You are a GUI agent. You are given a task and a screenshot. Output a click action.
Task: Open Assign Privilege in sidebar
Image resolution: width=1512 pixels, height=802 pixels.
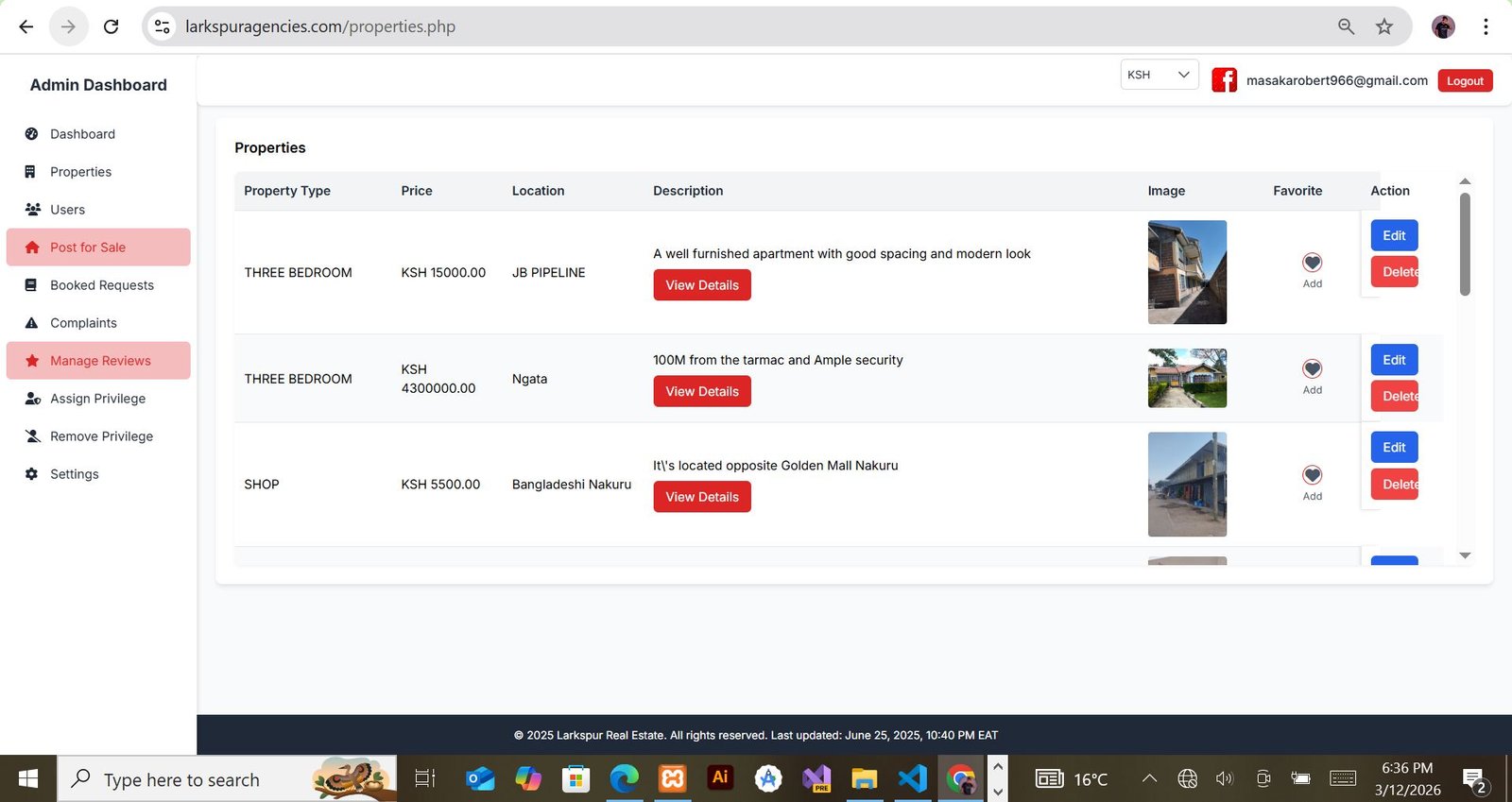point(98,399)
